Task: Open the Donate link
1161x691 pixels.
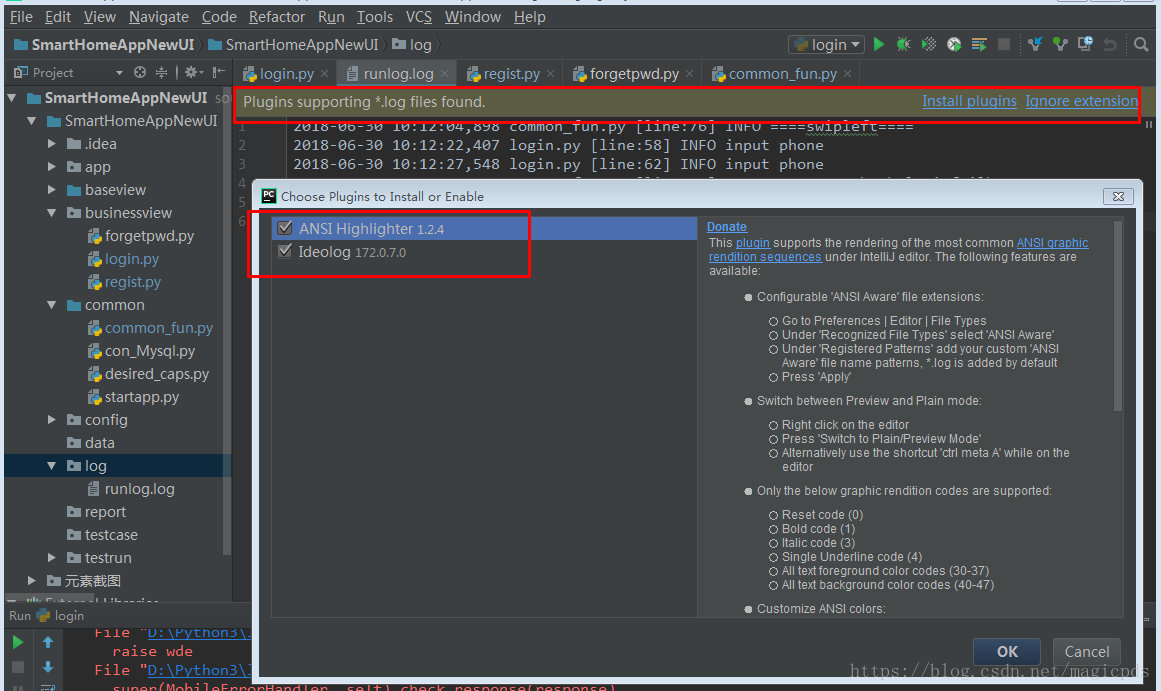Action: tap(726, 227)
